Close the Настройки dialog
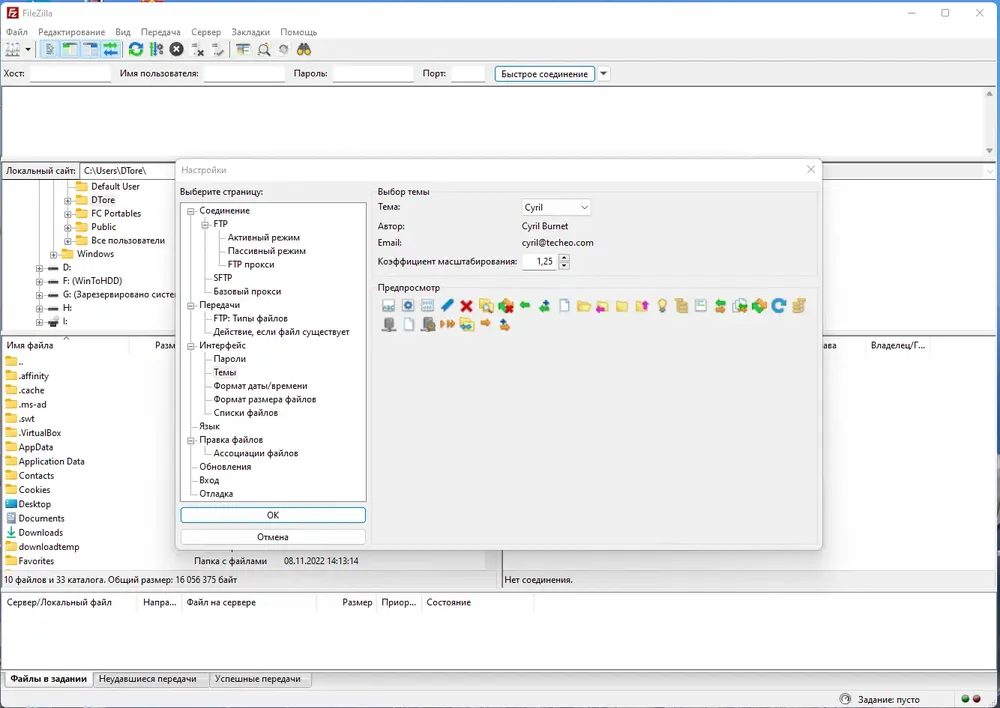The width and height of the screenshot is (1000, 708). (x=811, y=170)
